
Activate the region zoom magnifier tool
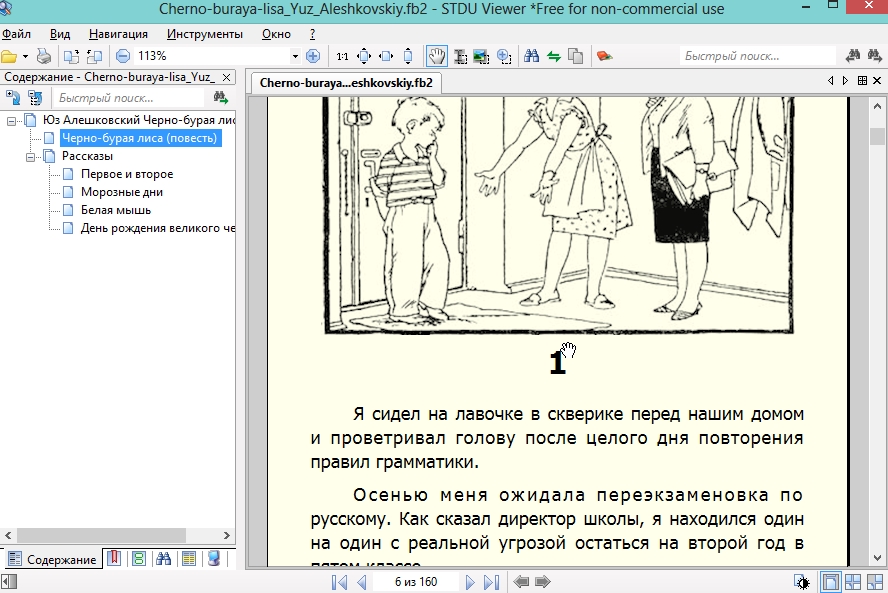504,57
